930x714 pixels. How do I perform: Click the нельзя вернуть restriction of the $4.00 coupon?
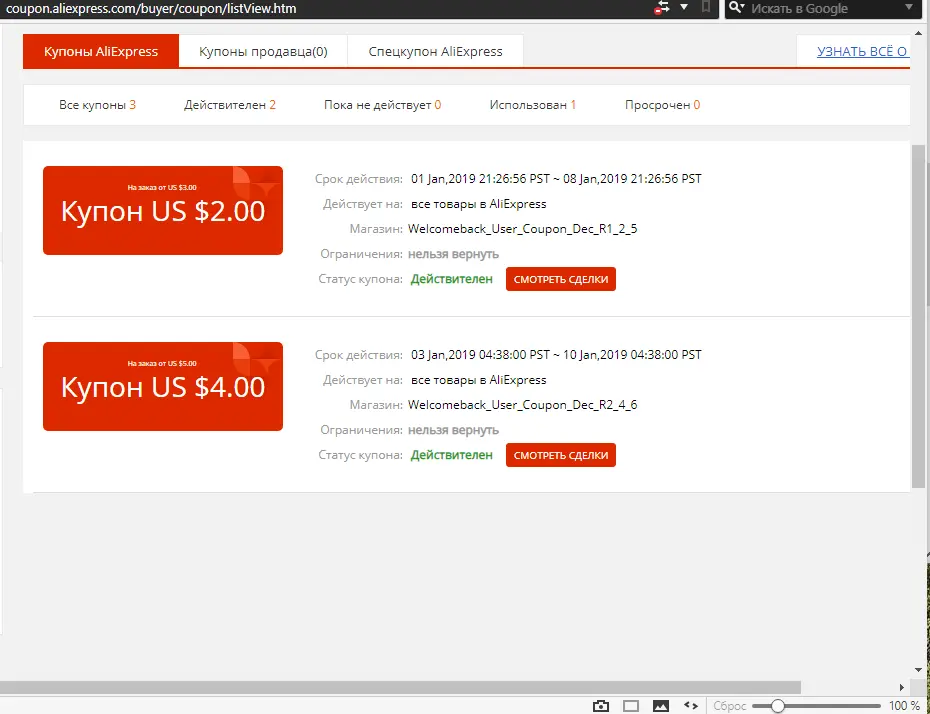[453, 430]
